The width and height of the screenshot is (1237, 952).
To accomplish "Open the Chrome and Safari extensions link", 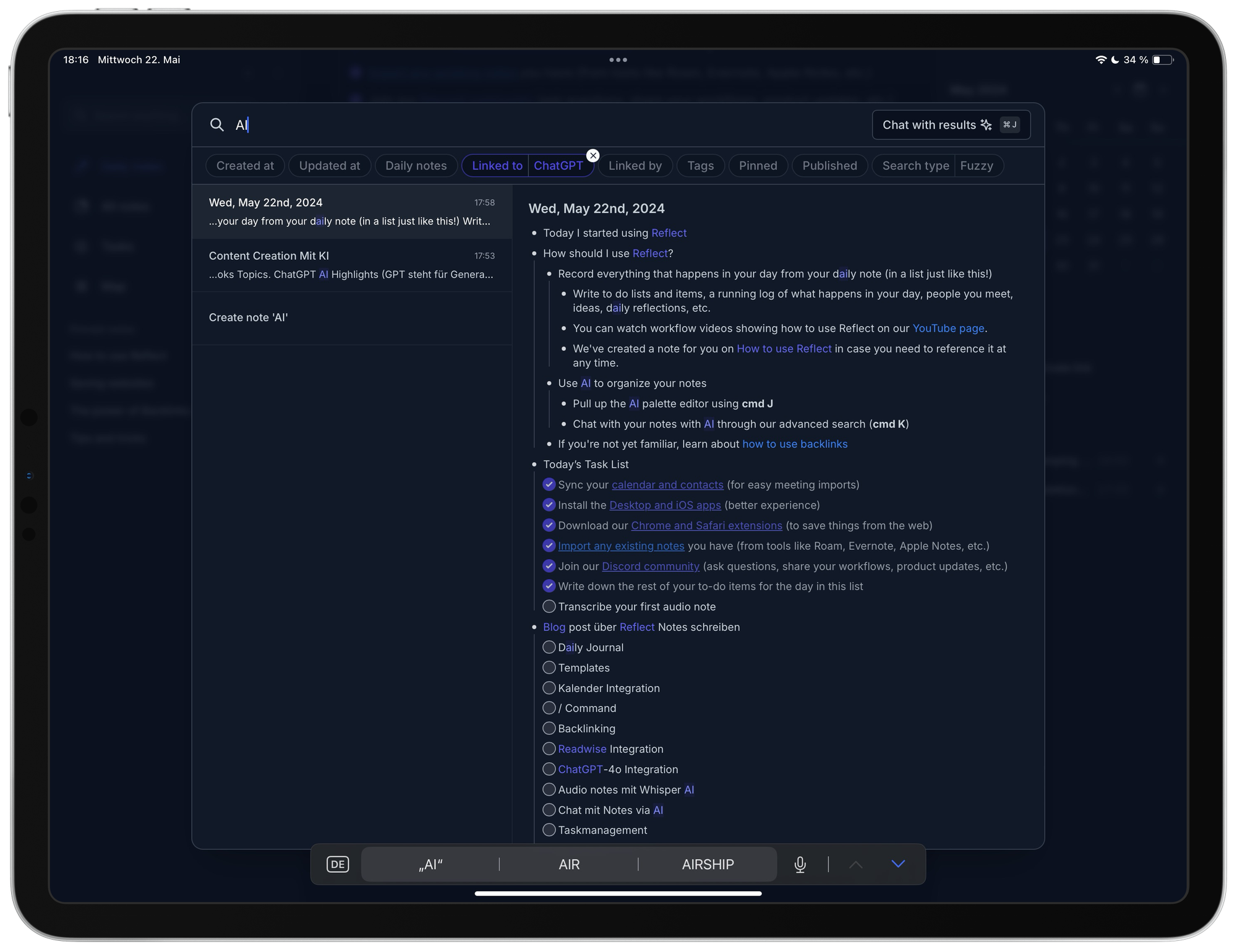I will 706,525.
